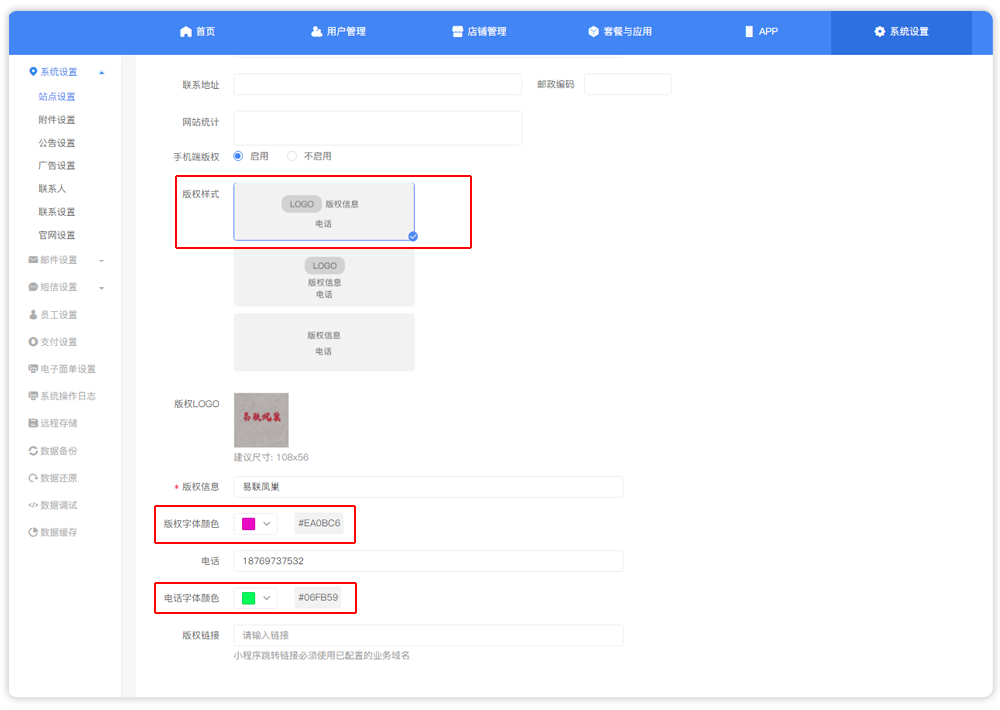Go to 联系人 in the sidebar

(52, 189)
